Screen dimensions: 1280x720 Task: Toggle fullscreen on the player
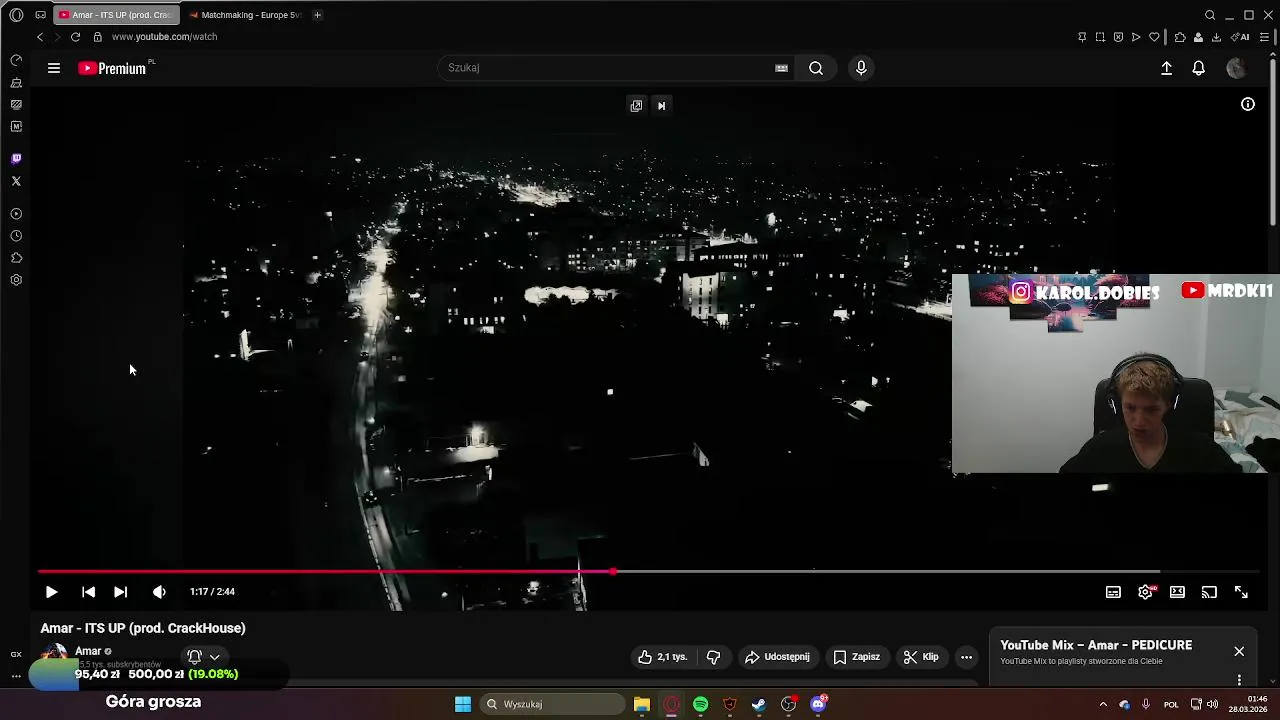coord(1241,592)
